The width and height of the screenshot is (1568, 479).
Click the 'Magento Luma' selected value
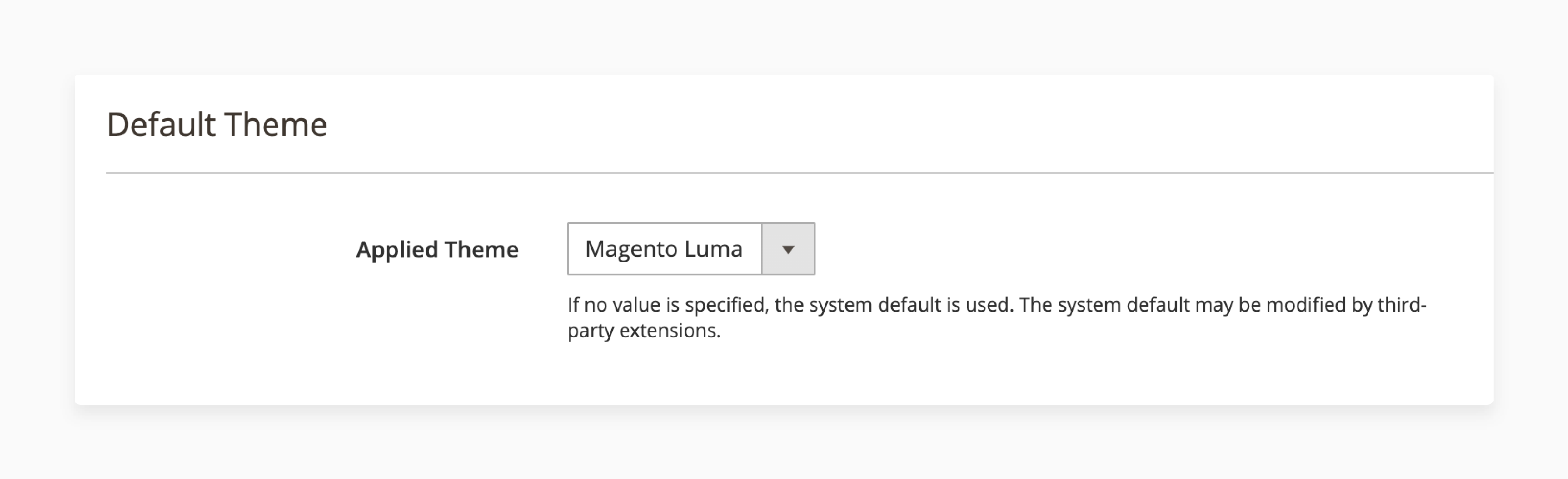click(x=664, y=249)
